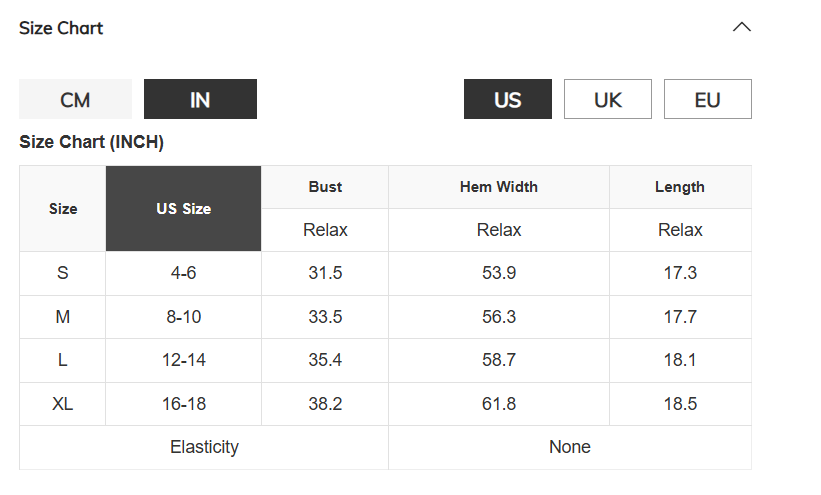This screenshot has height=495, width=821.
Task: Click the 58.7 hem width cell
Action: pyautogui.click(x=499, y=360)
